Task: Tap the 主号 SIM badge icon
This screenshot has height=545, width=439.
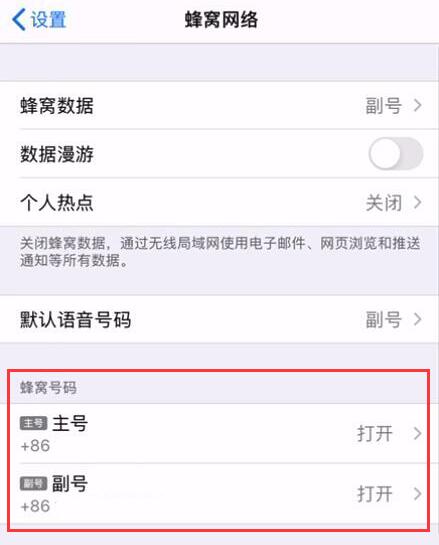Action: 33,423
